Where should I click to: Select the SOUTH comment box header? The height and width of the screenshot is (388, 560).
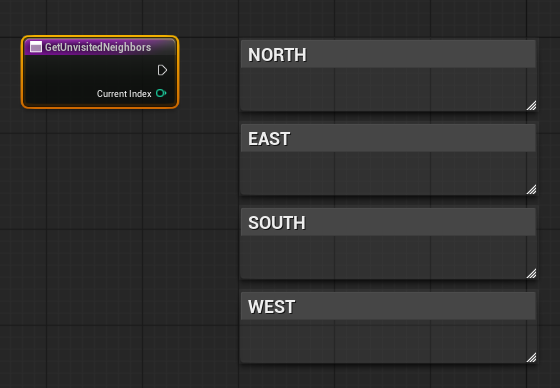point(388,222)
